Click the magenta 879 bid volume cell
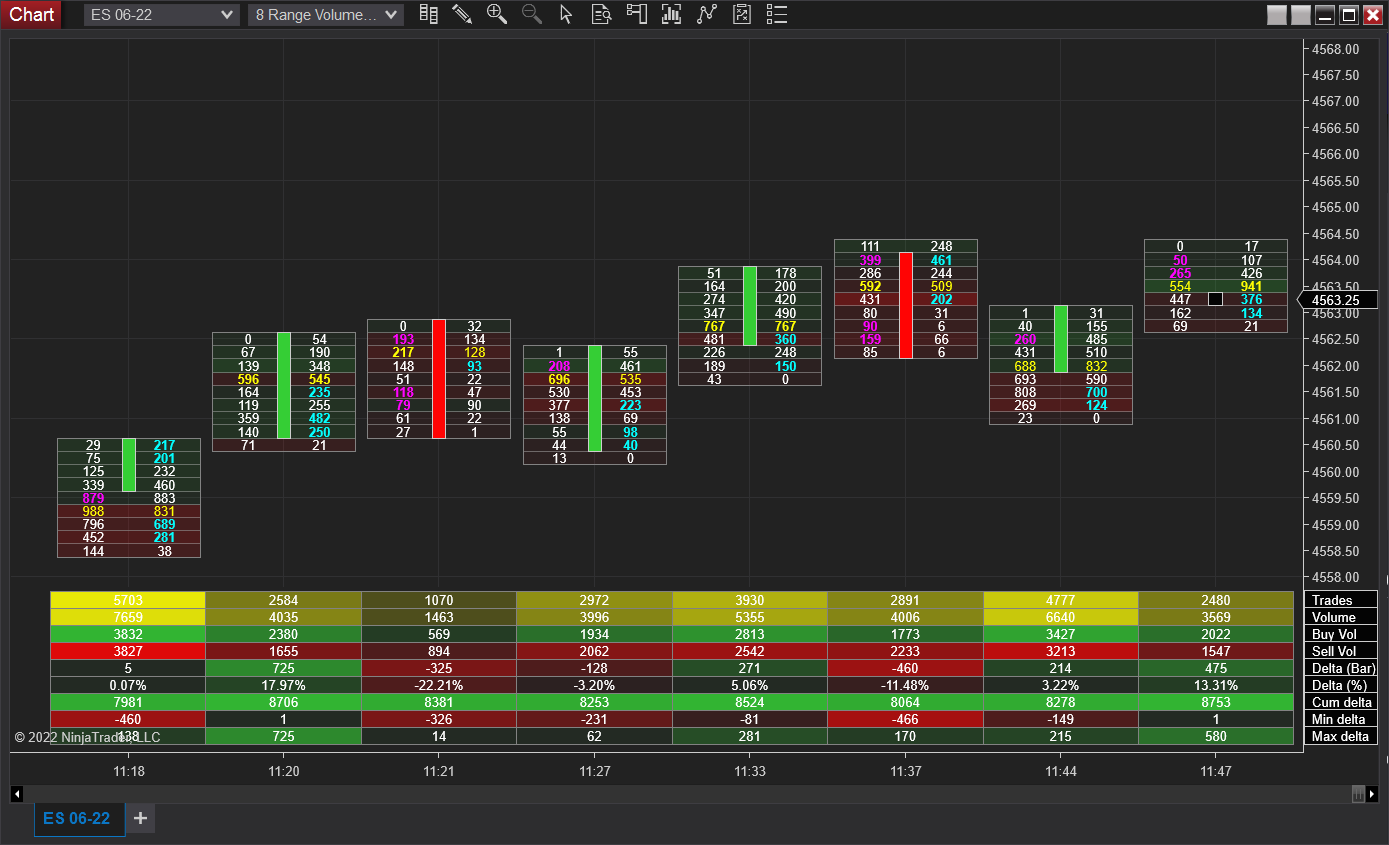 pos(93,498)
